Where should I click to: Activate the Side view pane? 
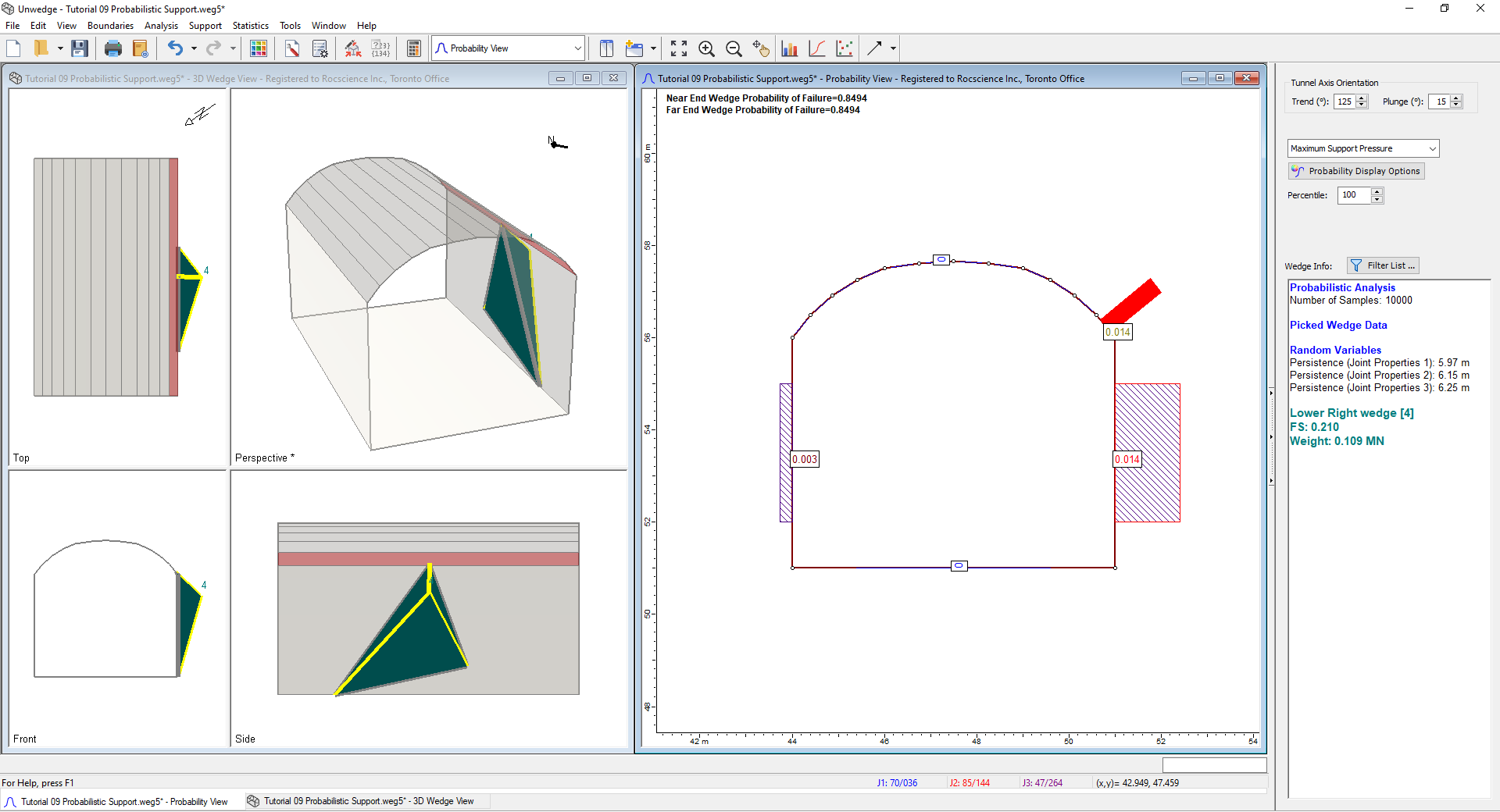click(429, 609)
